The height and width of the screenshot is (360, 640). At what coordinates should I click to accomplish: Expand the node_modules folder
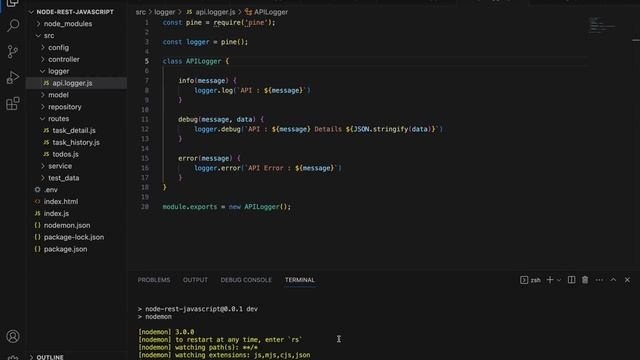pos(67,24)
